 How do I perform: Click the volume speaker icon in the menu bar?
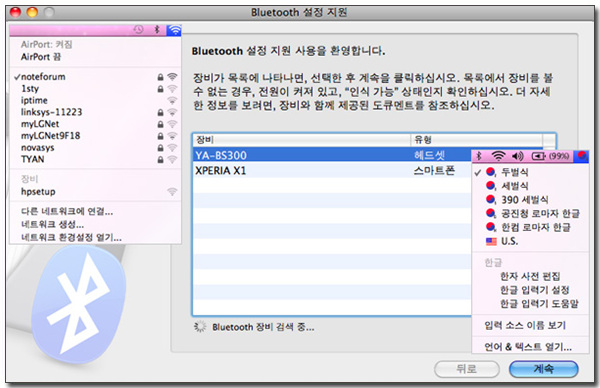518,156
